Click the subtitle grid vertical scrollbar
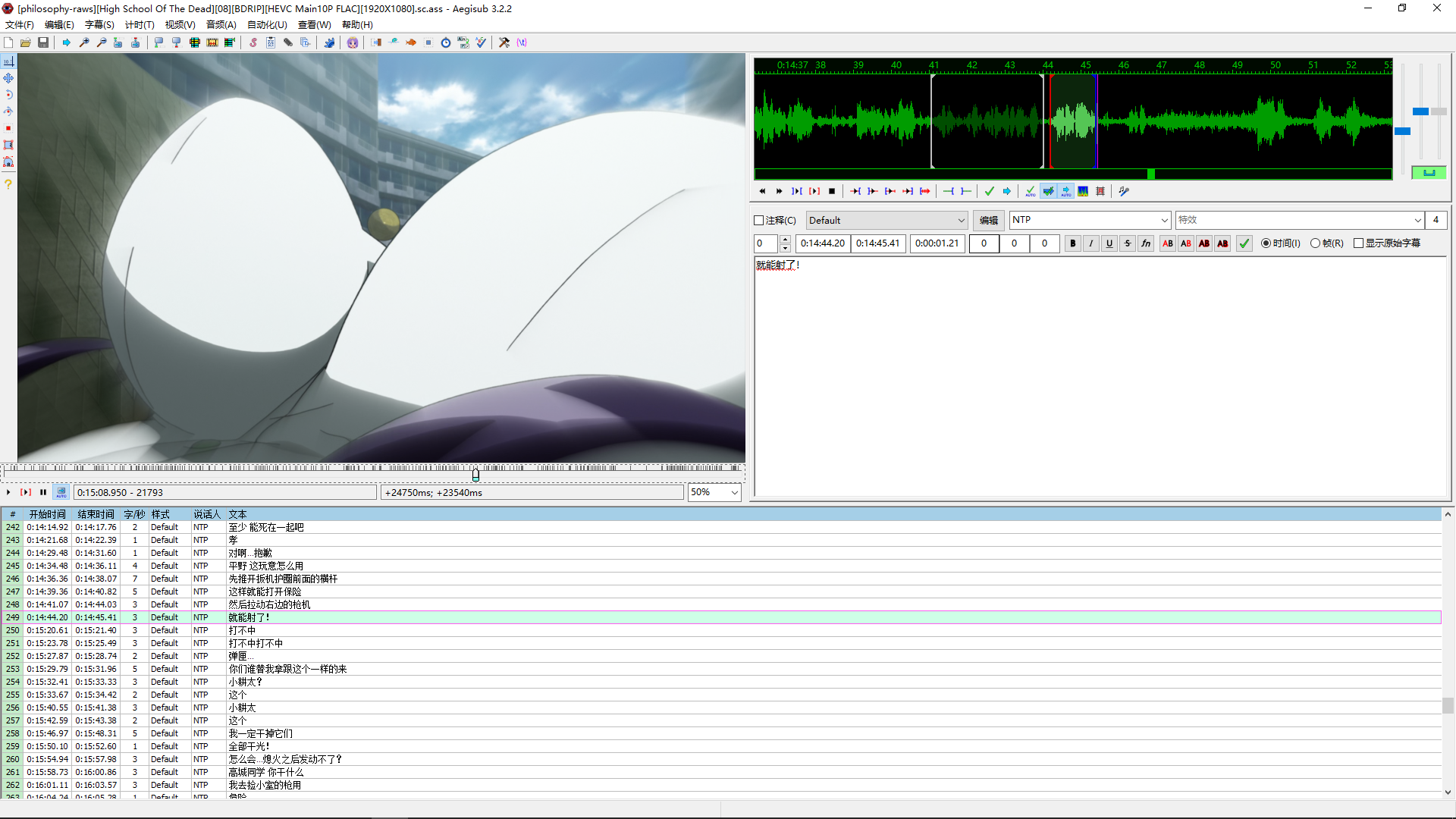The image size is (1456, 819). tap(1448, 653)
